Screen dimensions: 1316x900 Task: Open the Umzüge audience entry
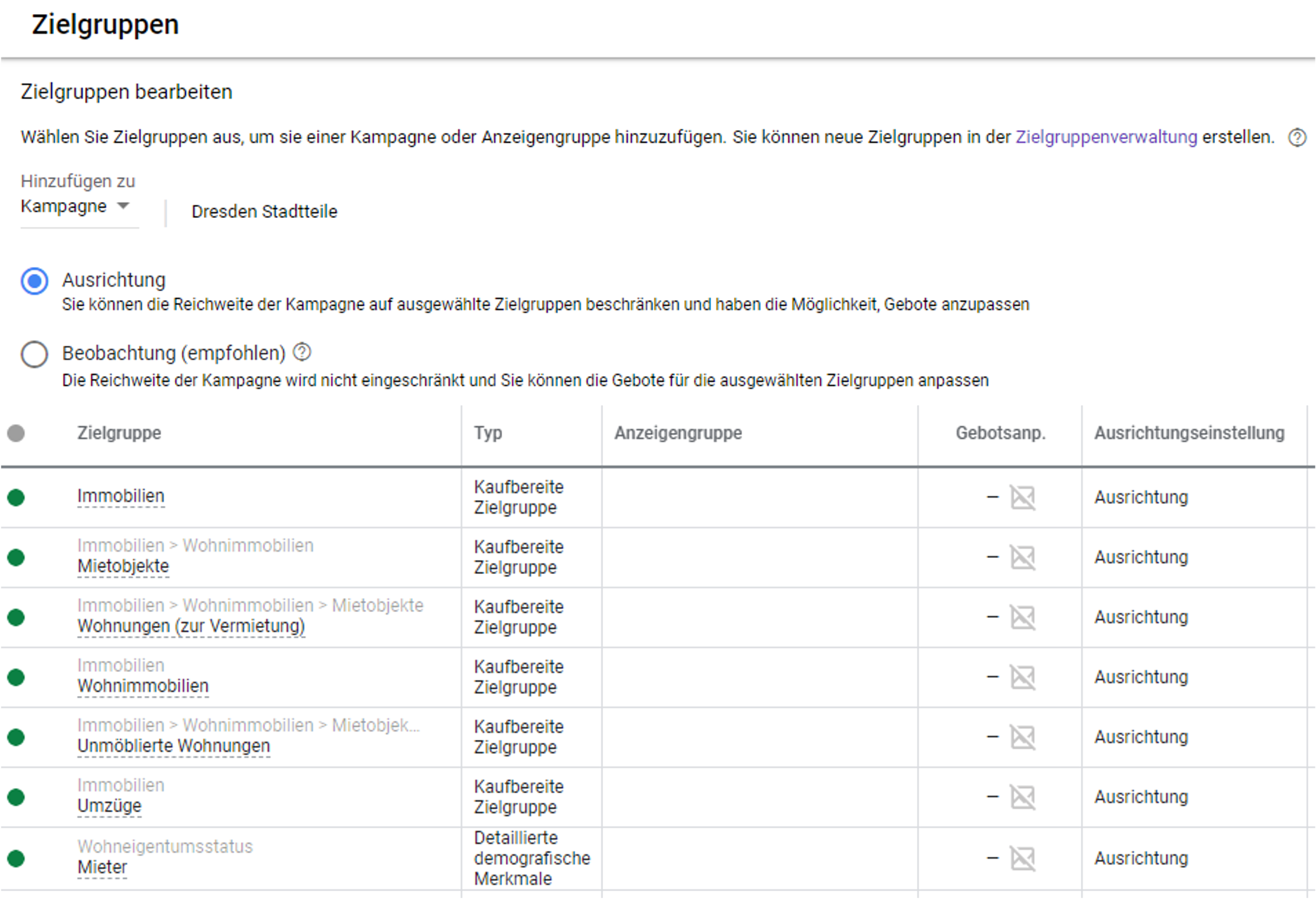pyautogui.click(x=109, y=806)
